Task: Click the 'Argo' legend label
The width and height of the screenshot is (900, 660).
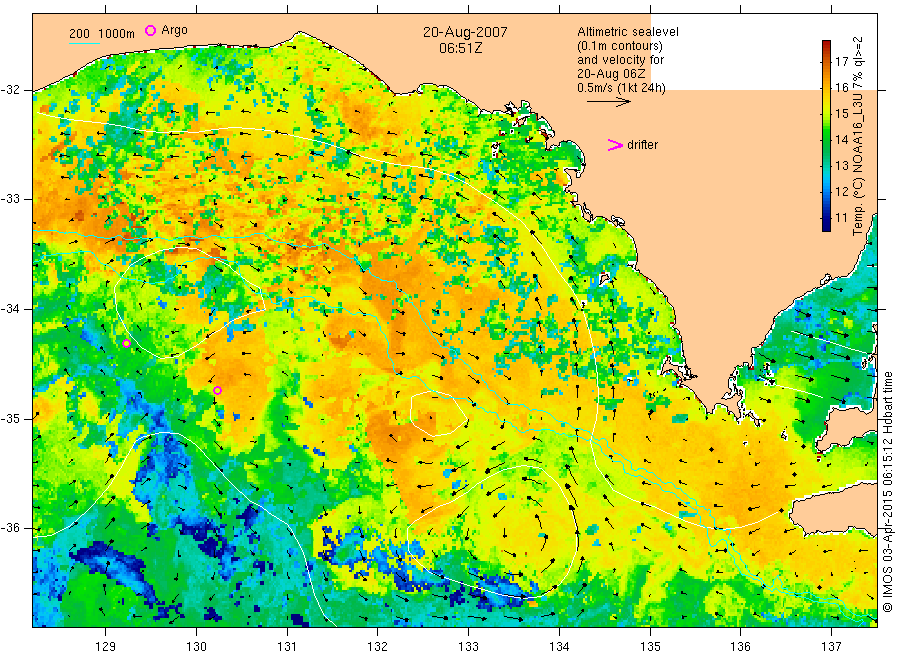Action: pos(174,30)
